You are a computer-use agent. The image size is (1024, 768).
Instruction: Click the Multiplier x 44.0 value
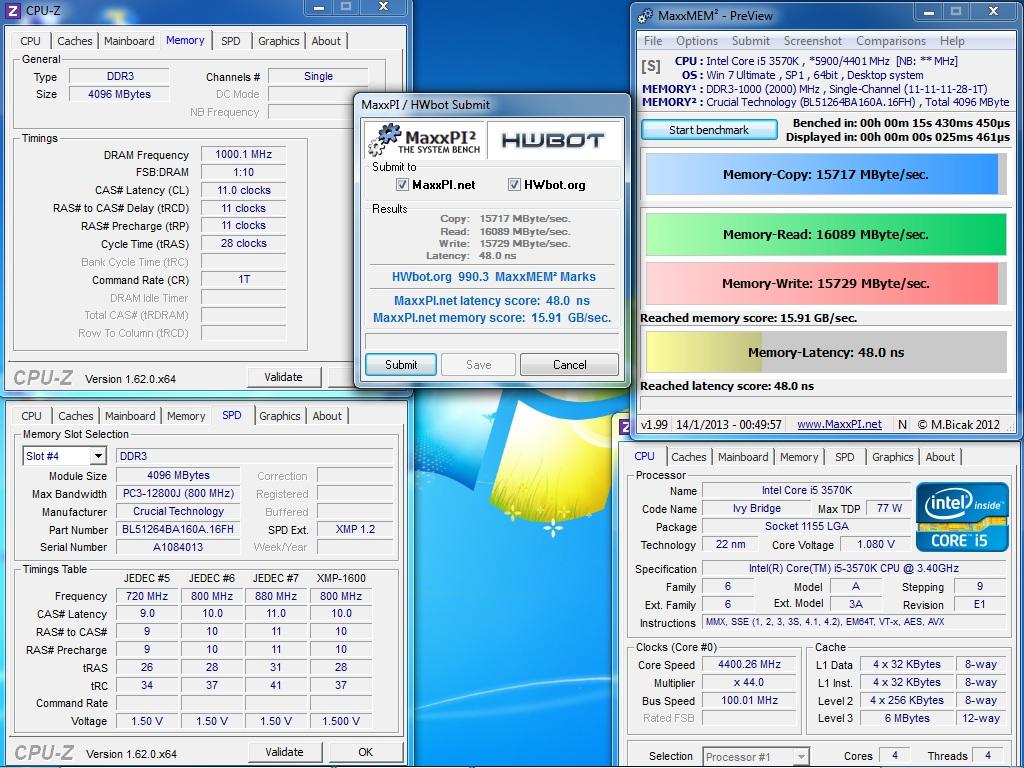pos(749,682)
